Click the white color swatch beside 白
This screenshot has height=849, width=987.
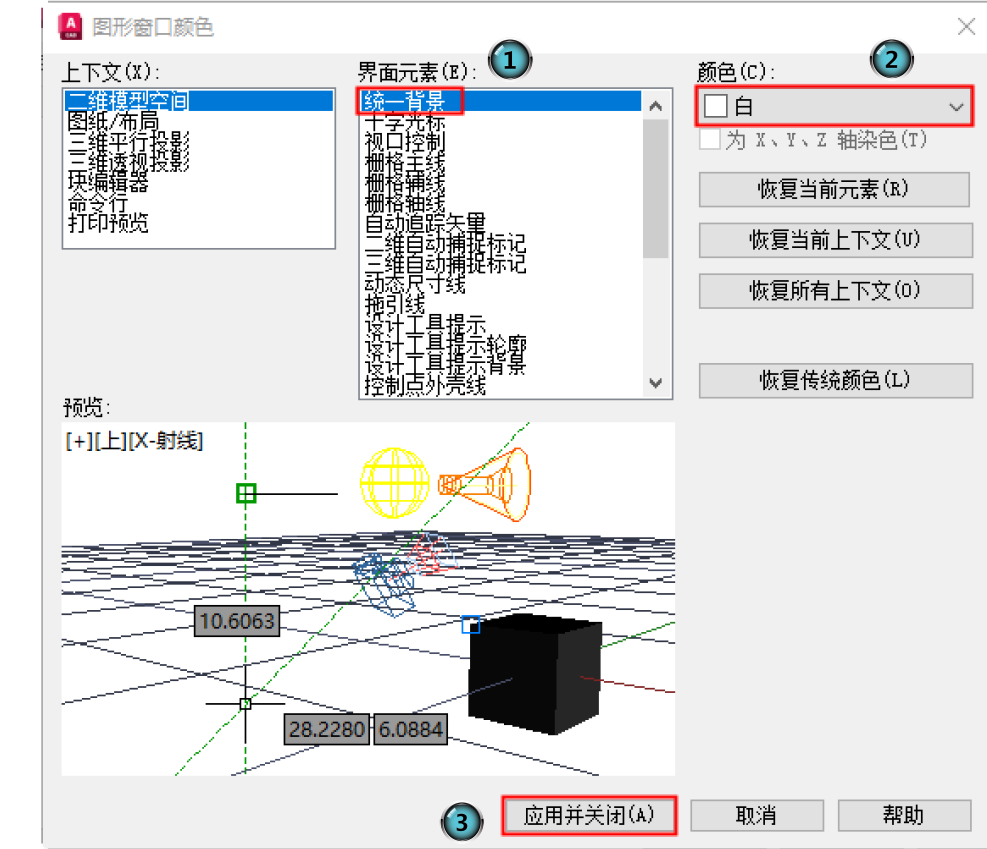[x=715, y=106]
